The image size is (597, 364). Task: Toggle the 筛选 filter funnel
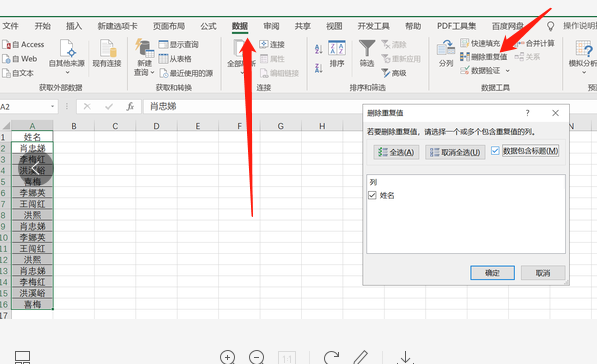pos(367,54)
